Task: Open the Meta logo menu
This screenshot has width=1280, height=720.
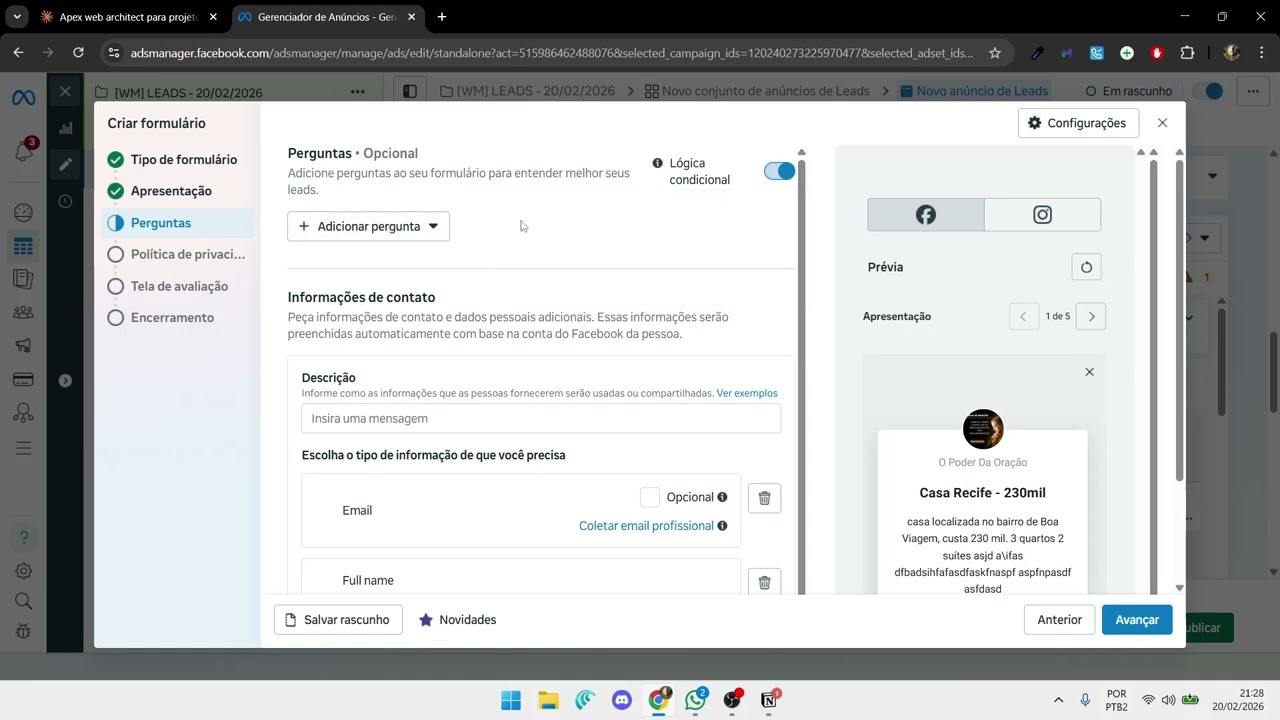Action: pos(23,97)
